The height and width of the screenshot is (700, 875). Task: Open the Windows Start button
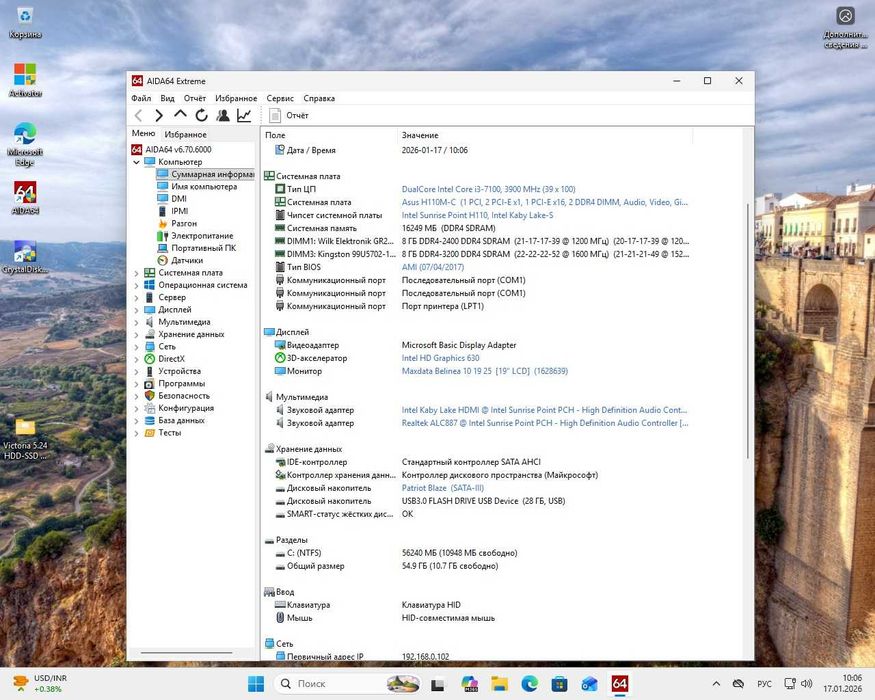click(256, 684)
